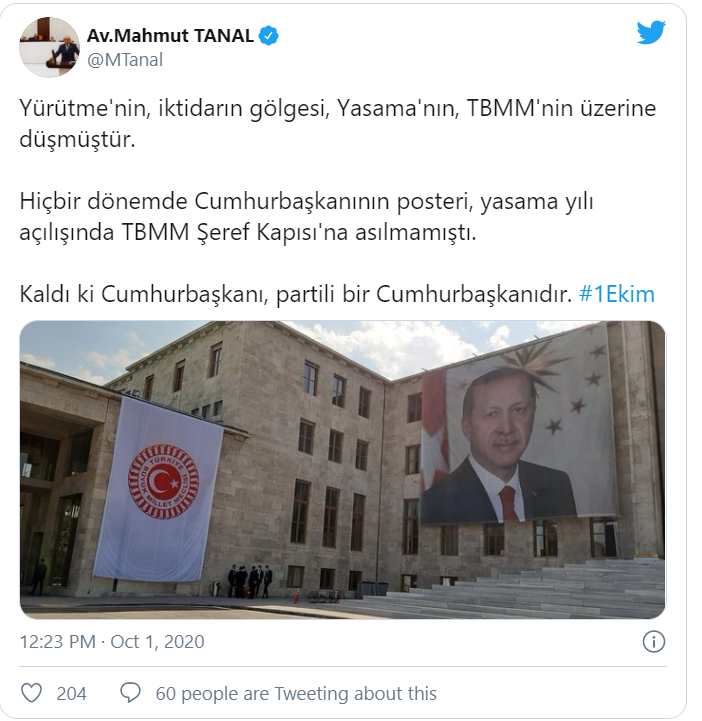The image size is (702, 721).
Task: Open the tweet info circle icon
Action: (653, 641)
